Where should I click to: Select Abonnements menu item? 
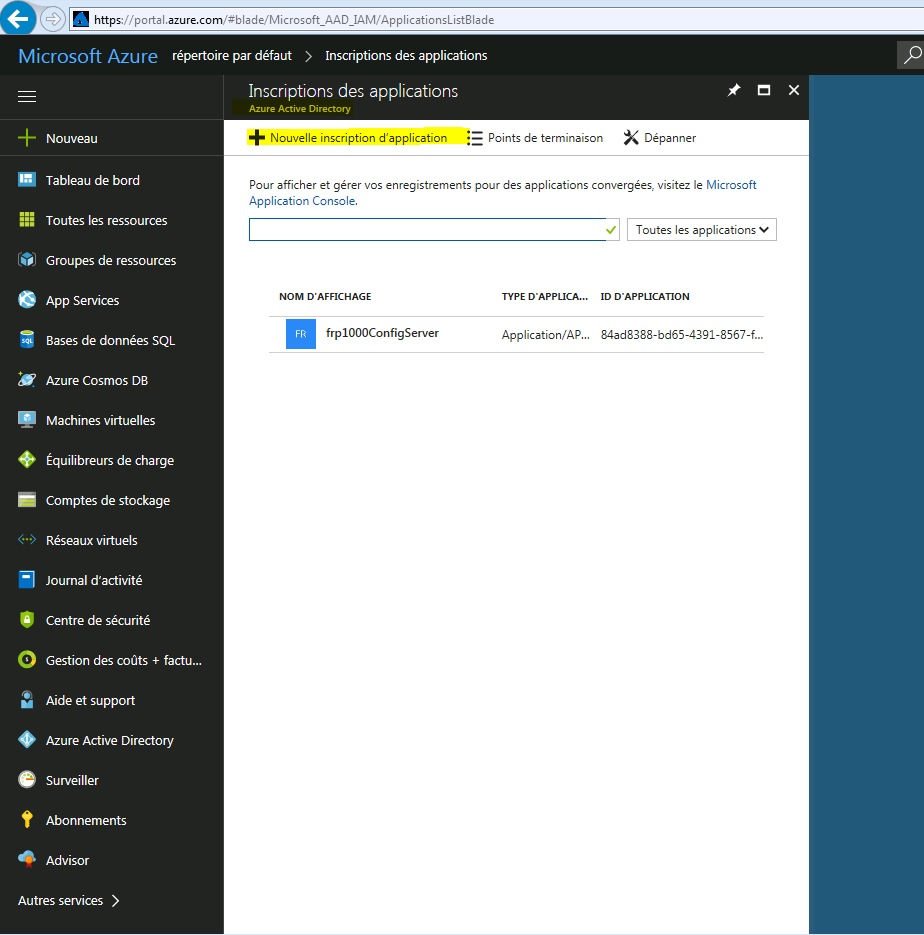click(86, 820)
